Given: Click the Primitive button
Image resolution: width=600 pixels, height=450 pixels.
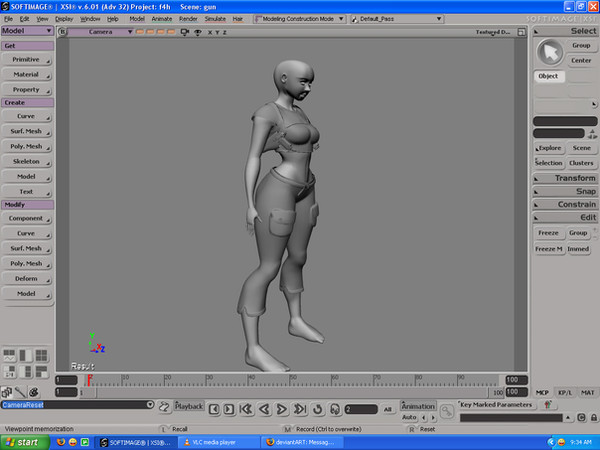Looking at the screenshot, I should [26, 59].
